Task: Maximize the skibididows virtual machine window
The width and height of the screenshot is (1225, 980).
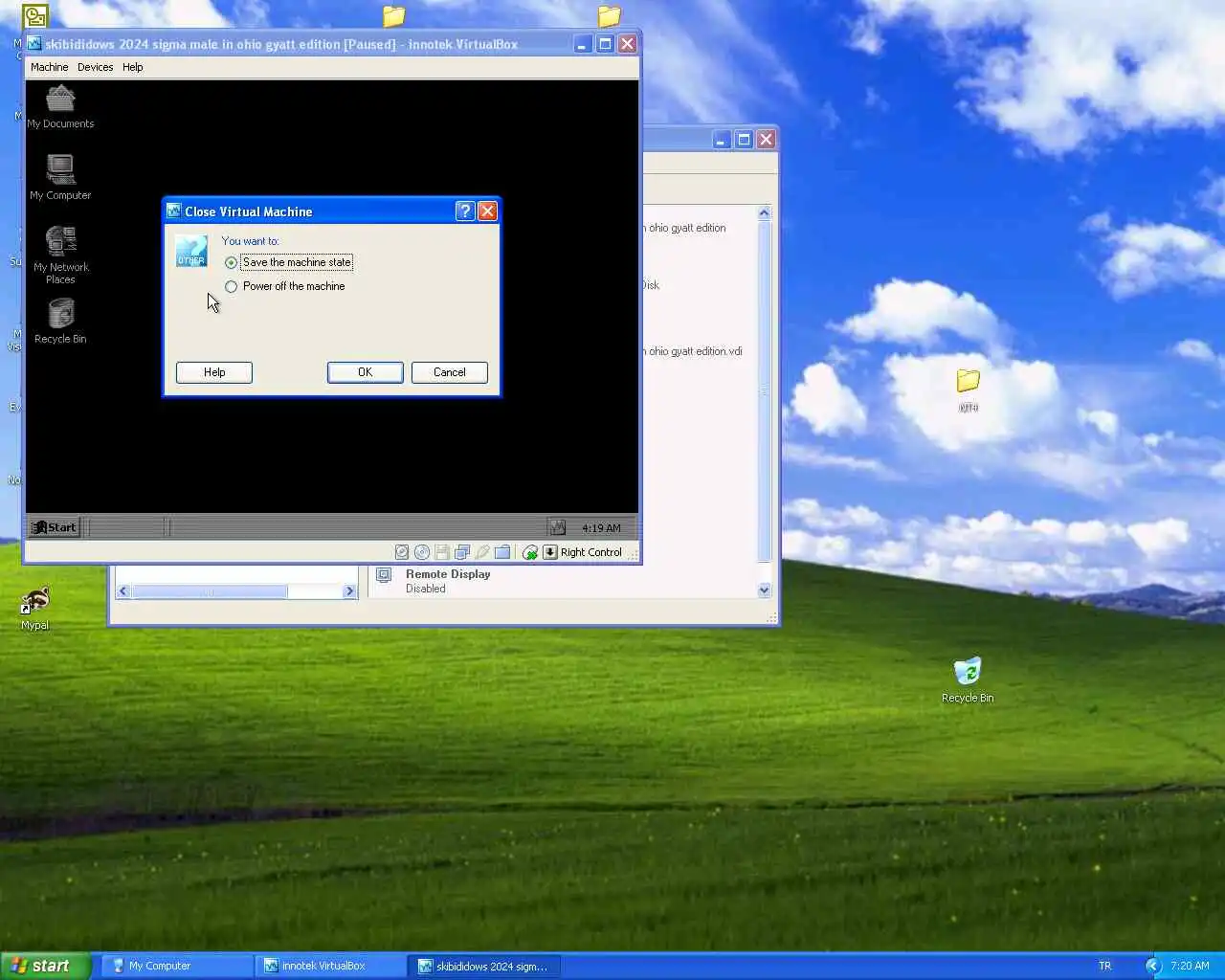Action: pos(605,44)
